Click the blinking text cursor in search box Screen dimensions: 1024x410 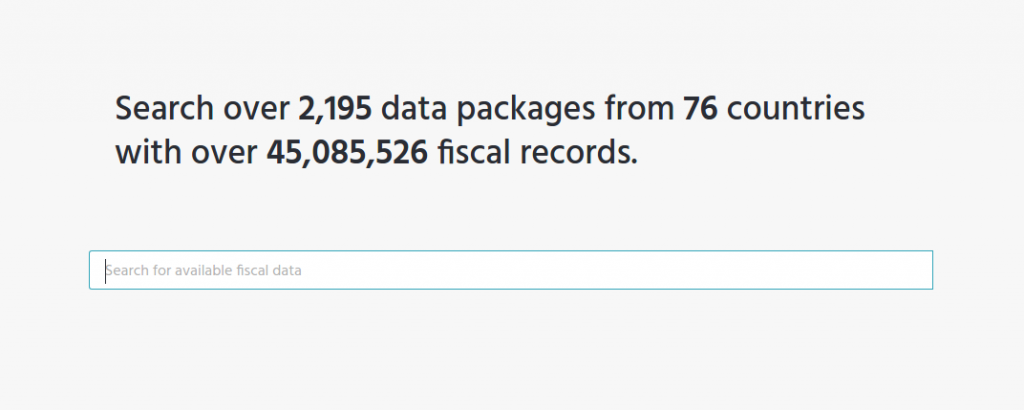(x=105, y=271)
